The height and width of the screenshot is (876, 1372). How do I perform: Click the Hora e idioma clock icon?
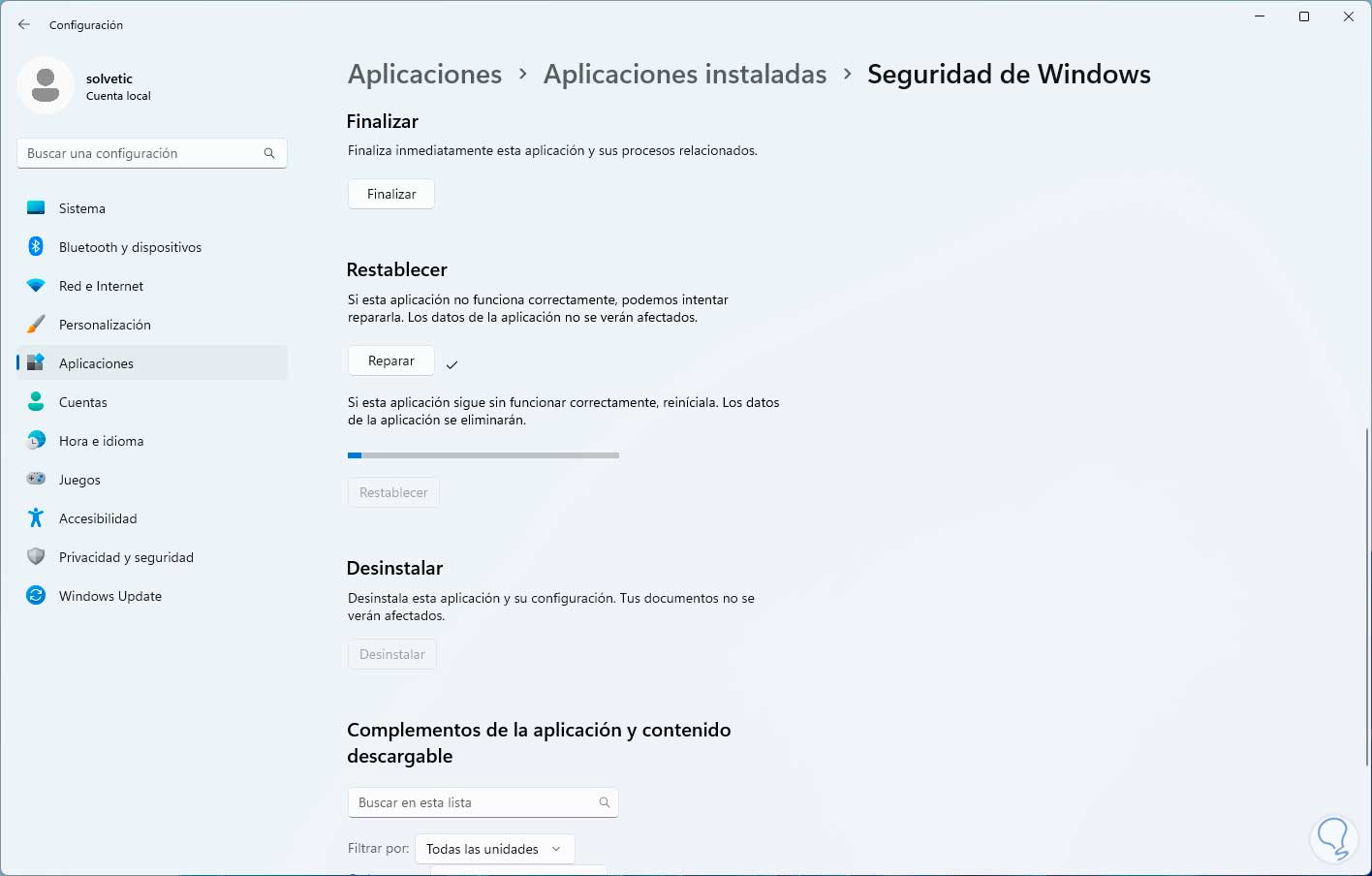pyautogui.click(x=36, y=441)
